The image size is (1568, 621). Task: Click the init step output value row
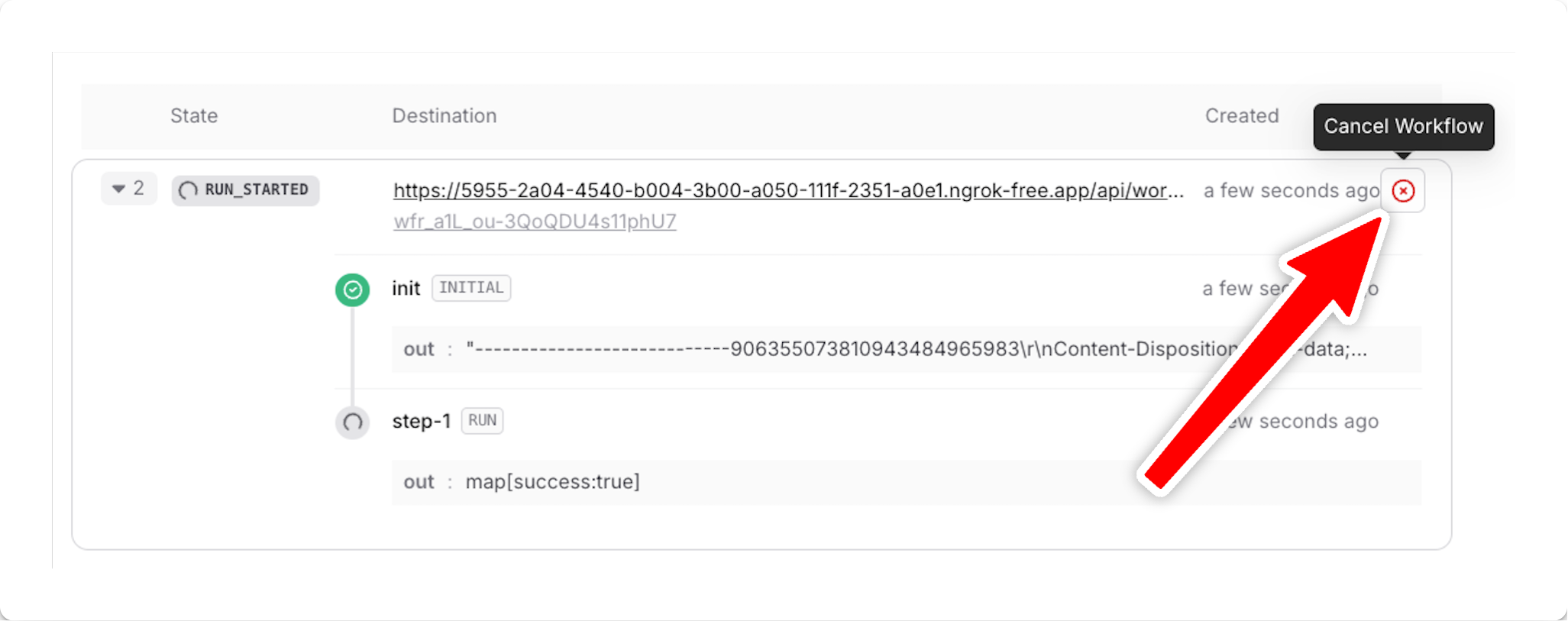click(x=906, y=349)
